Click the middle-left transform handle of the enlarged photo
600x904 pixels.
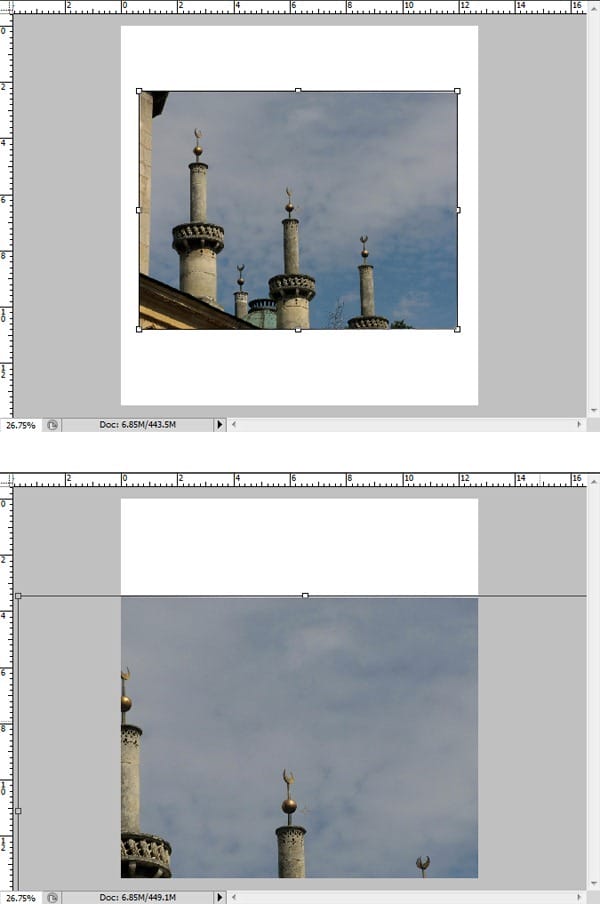18,811
